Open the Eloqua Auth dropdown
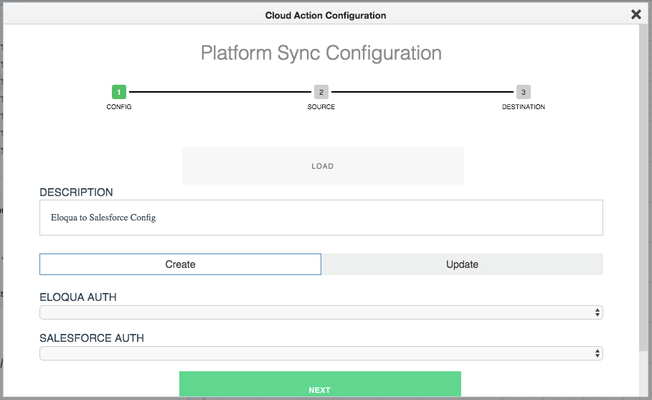Viewport: 652px width, 400px height. 321,313
